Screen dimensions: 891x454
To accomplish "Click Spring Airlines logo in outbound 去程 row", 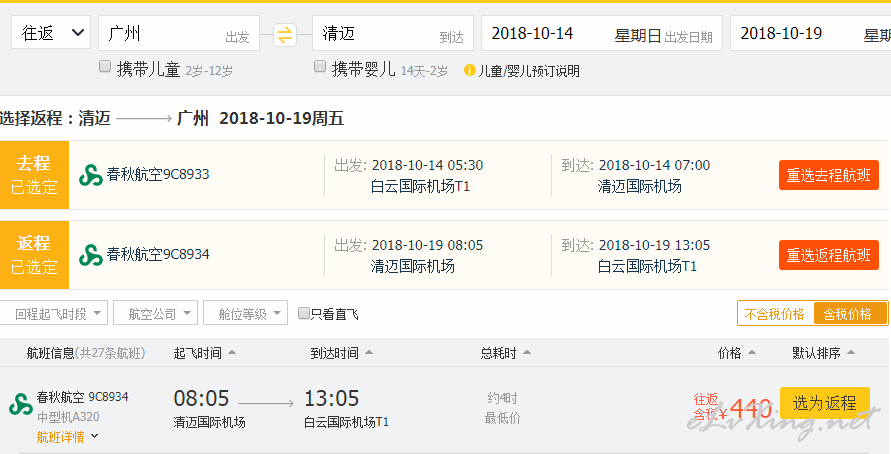I will pyautogui.click(x=91, y=175).
